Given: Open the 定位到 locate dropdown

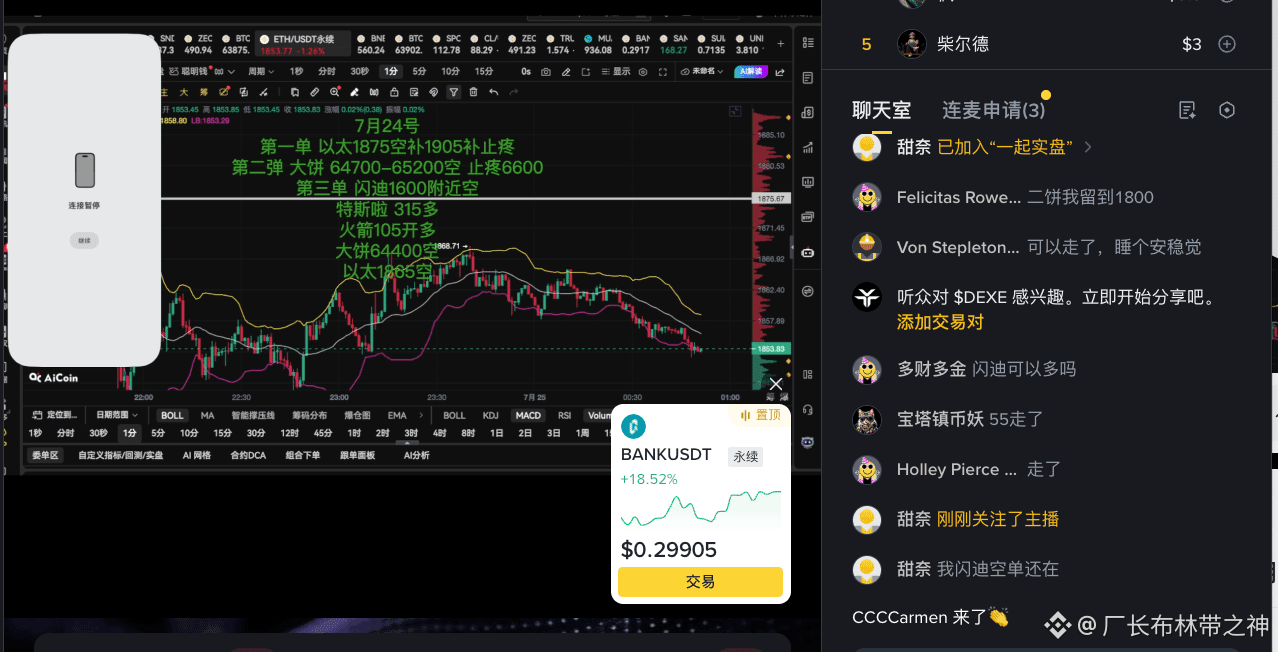Looking at the screenshot, I should 54,415.
